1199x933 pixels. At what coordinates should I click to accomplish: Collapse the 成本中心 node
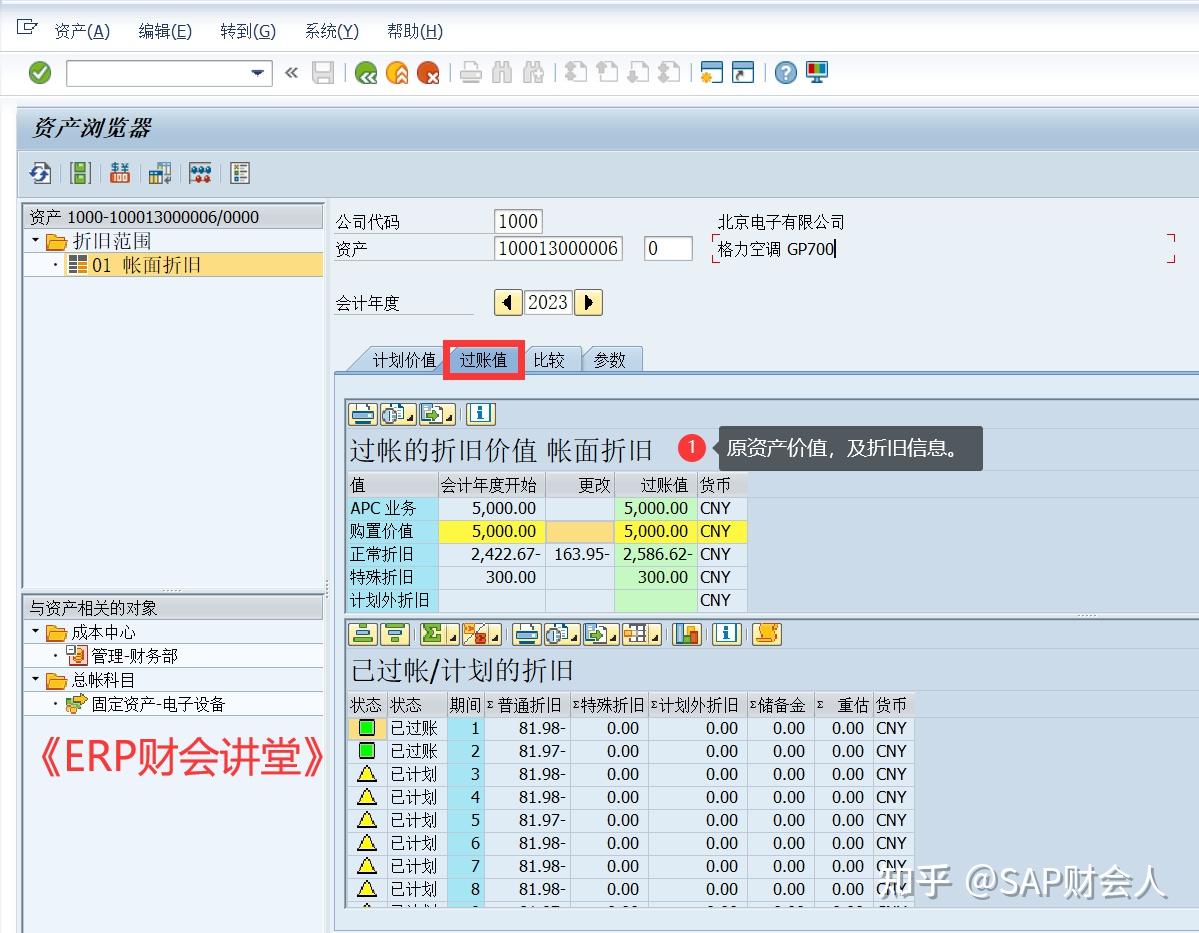(34, 631)
